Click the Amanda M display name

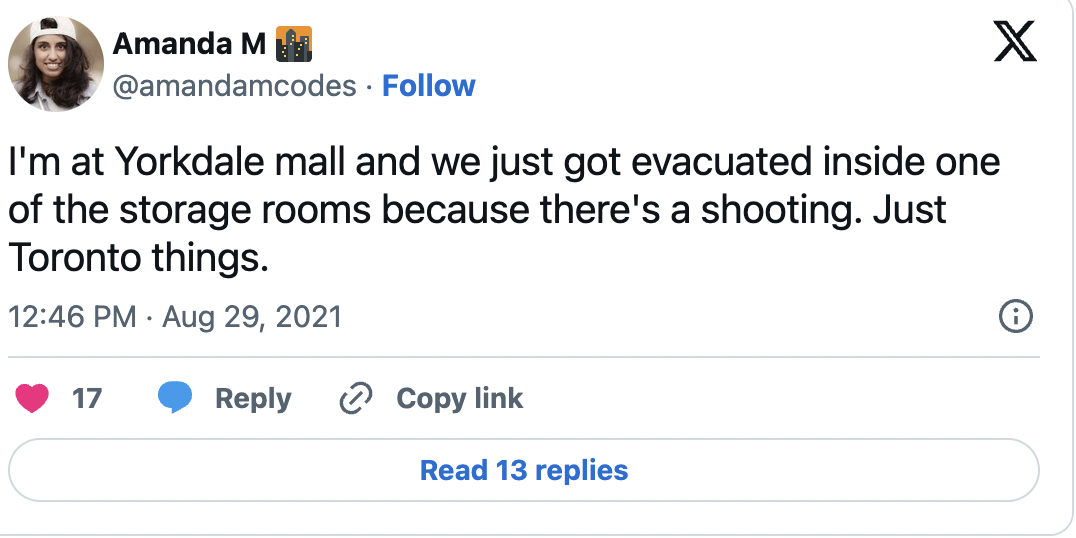click(189, 44)
